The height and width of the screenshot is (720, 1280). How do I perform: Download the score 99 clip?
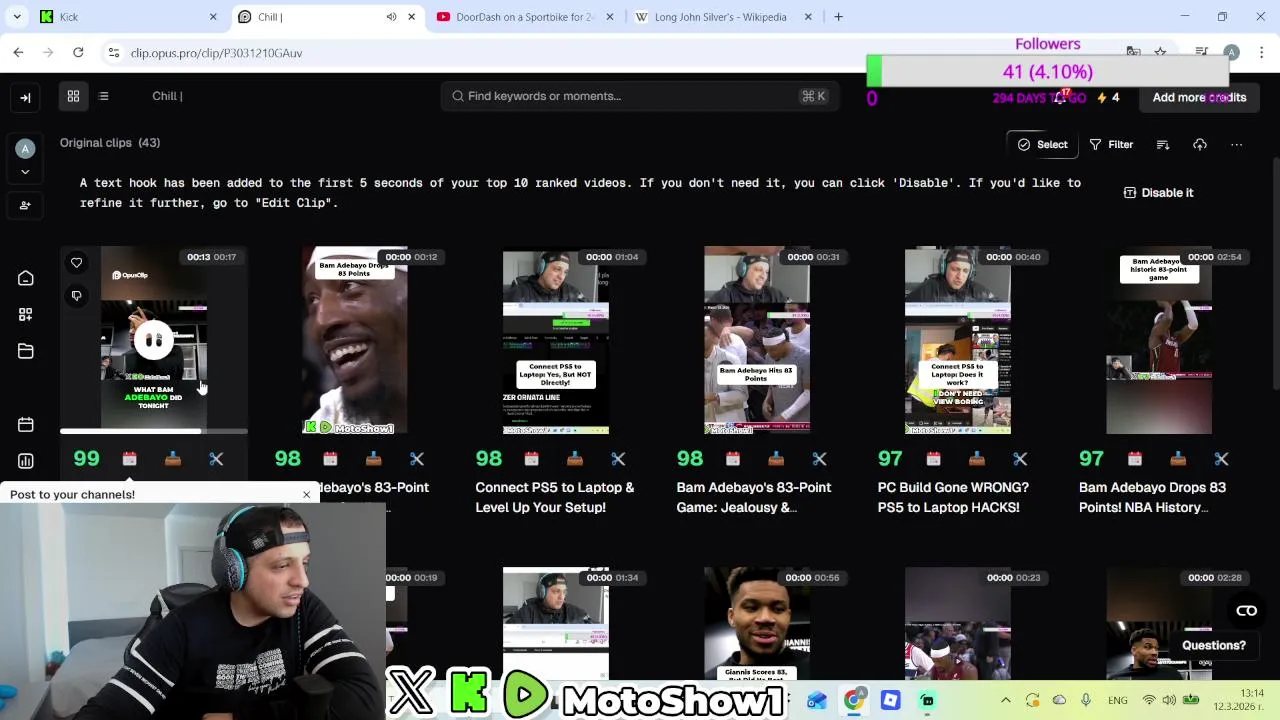point(173,459)
